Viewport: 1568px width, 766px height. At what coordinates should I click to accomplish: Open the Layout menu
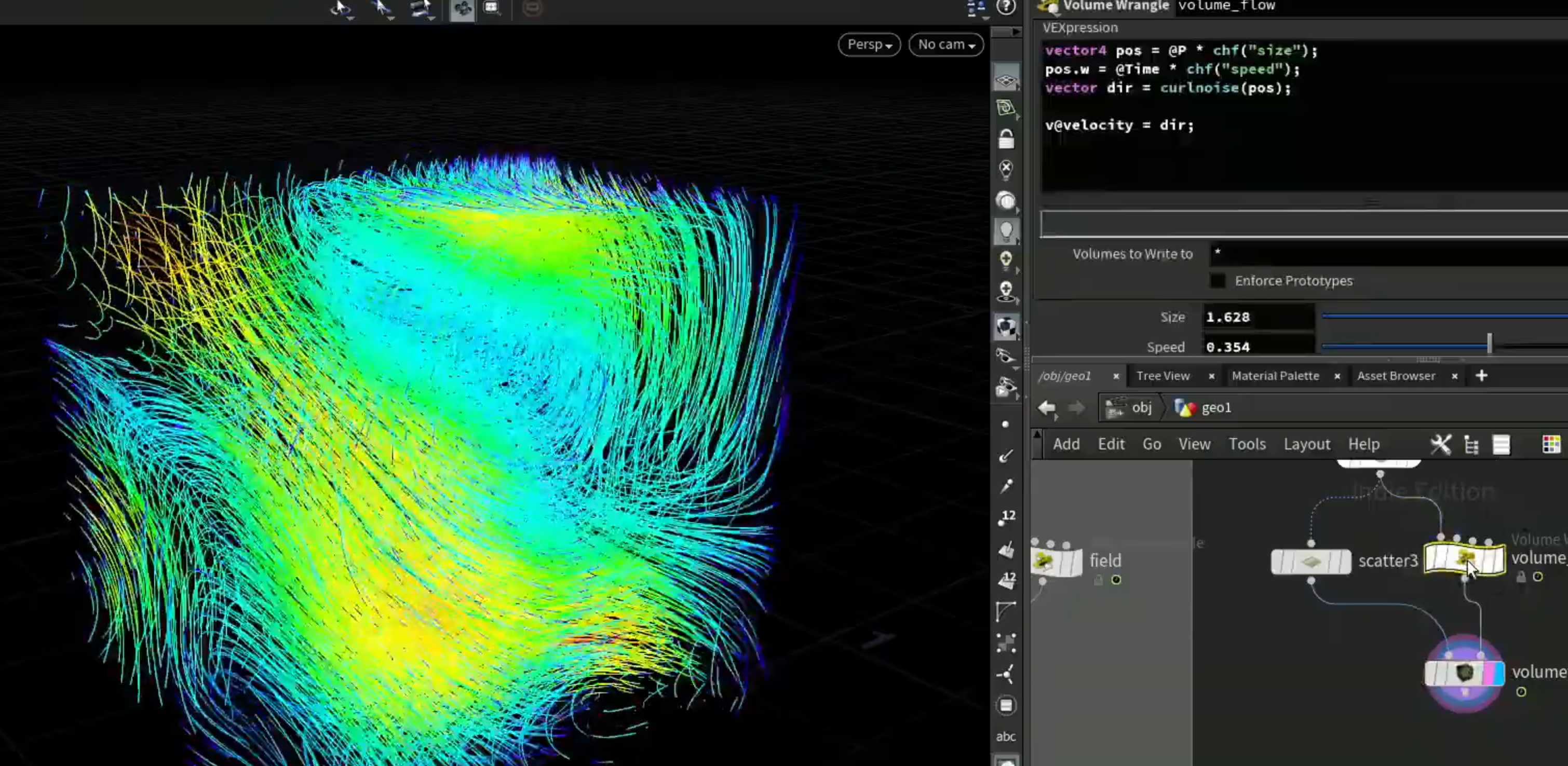1306,444
